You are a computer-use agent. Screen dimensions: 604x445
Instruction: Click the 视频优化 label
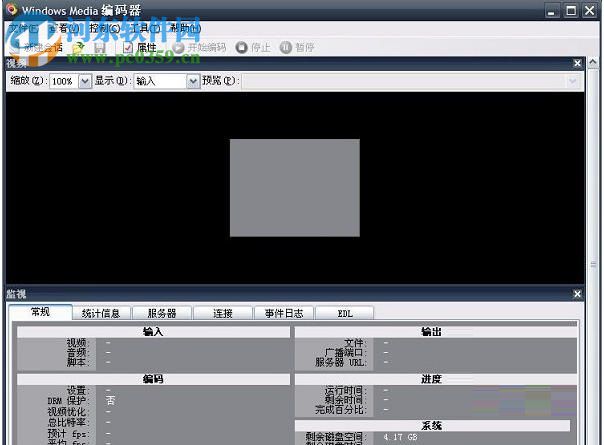coord(68,412)
